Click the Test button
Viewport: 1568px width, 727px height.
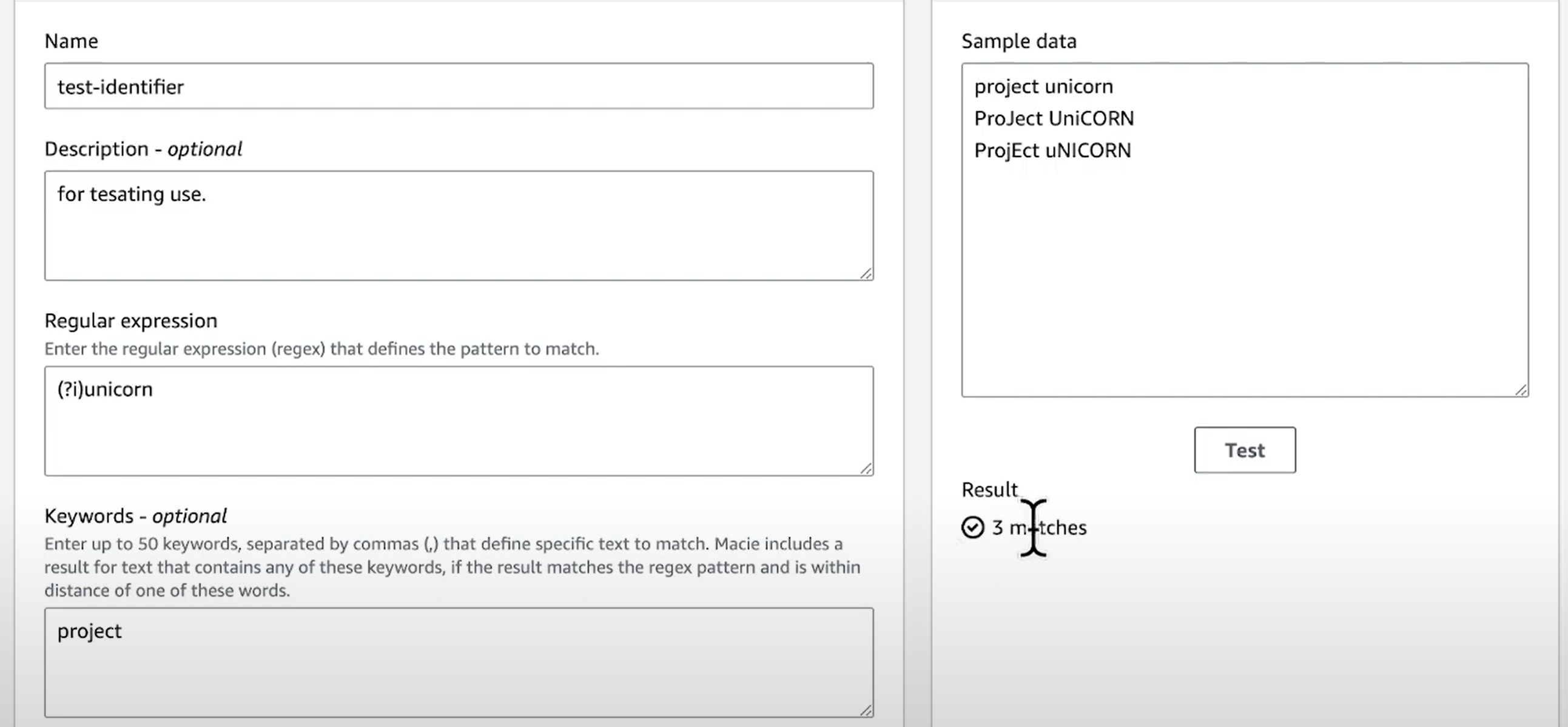pos(1245,450)
